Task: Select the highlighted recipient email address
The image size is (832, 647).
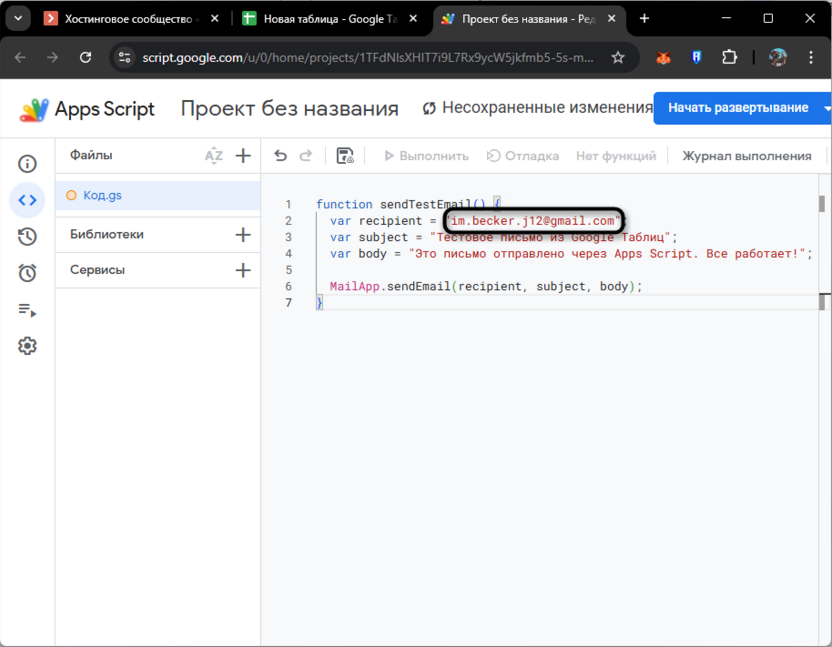Action: tap(536, 221)
